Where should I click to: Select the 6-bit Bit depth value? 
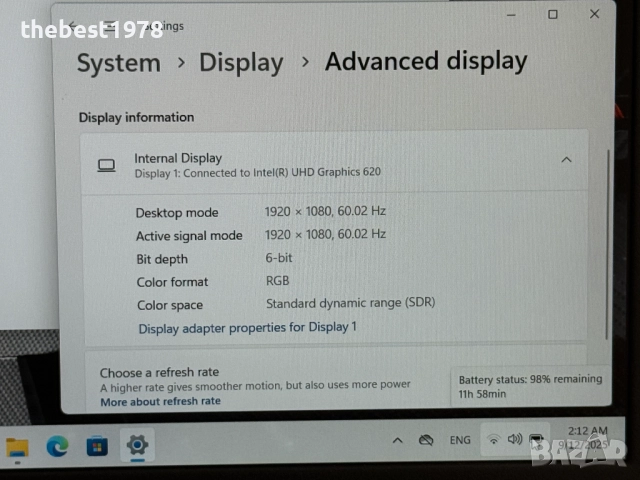pos(279,258)
